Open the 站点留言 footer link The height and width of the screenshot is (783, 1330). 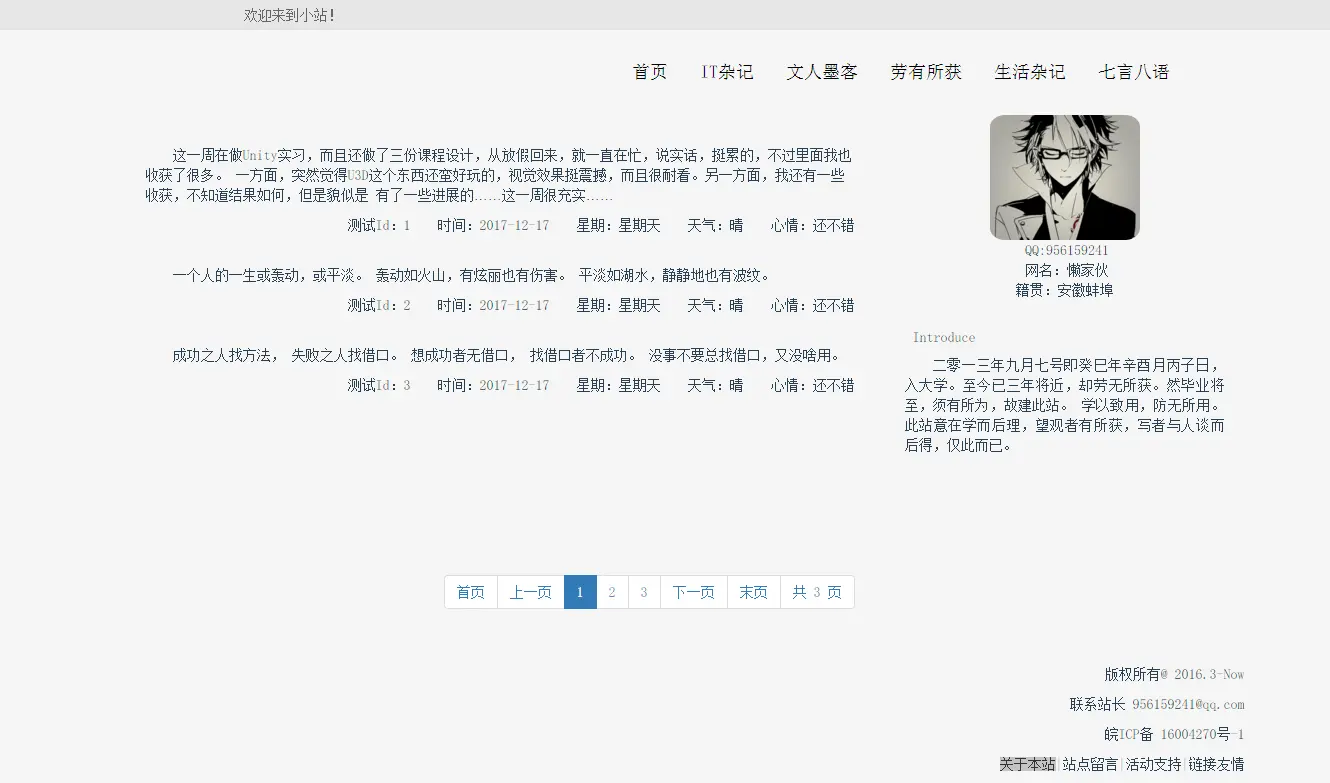tap(1090, 764)
